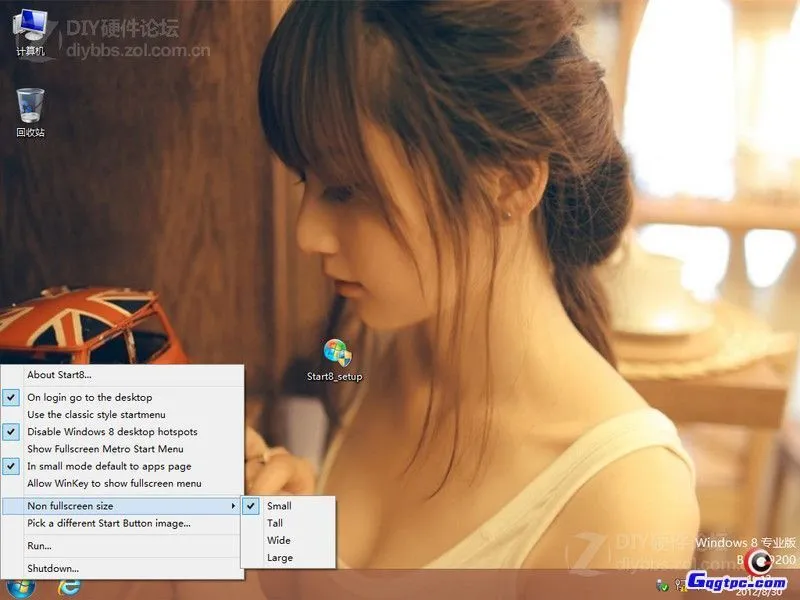
Task: Enable 'Use the classic style startmenu'
Action: point(95,414)
